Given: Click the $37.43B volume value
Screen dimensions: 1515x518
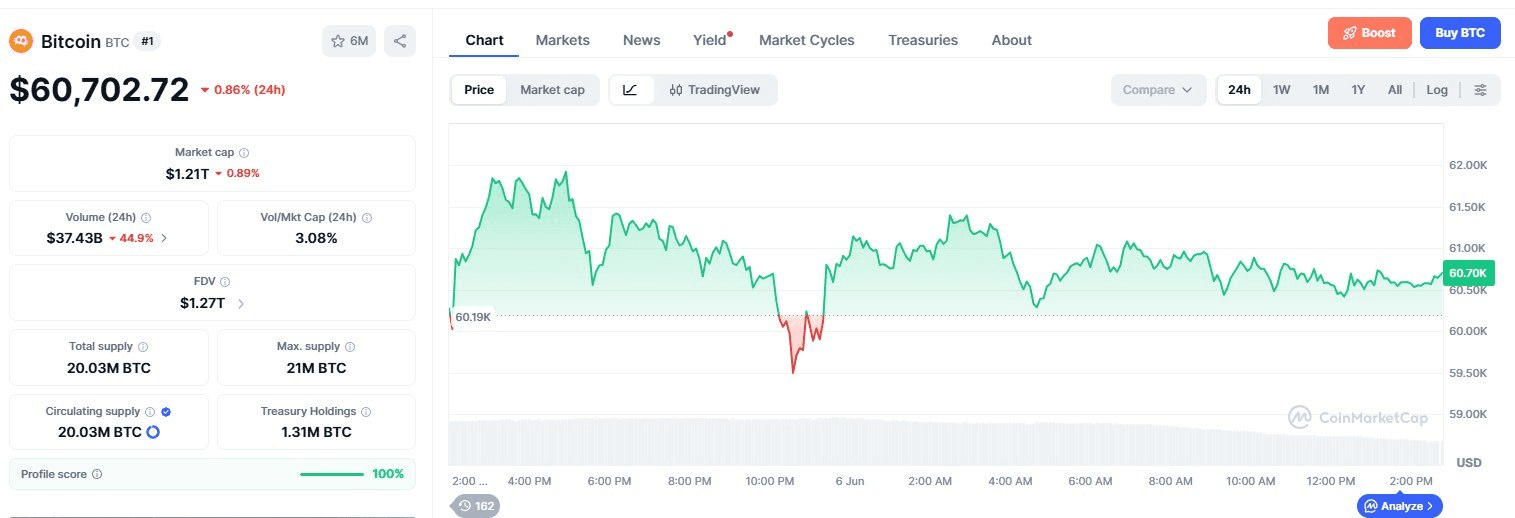Looking at the screenshot, I should click(x=74, y=238).
